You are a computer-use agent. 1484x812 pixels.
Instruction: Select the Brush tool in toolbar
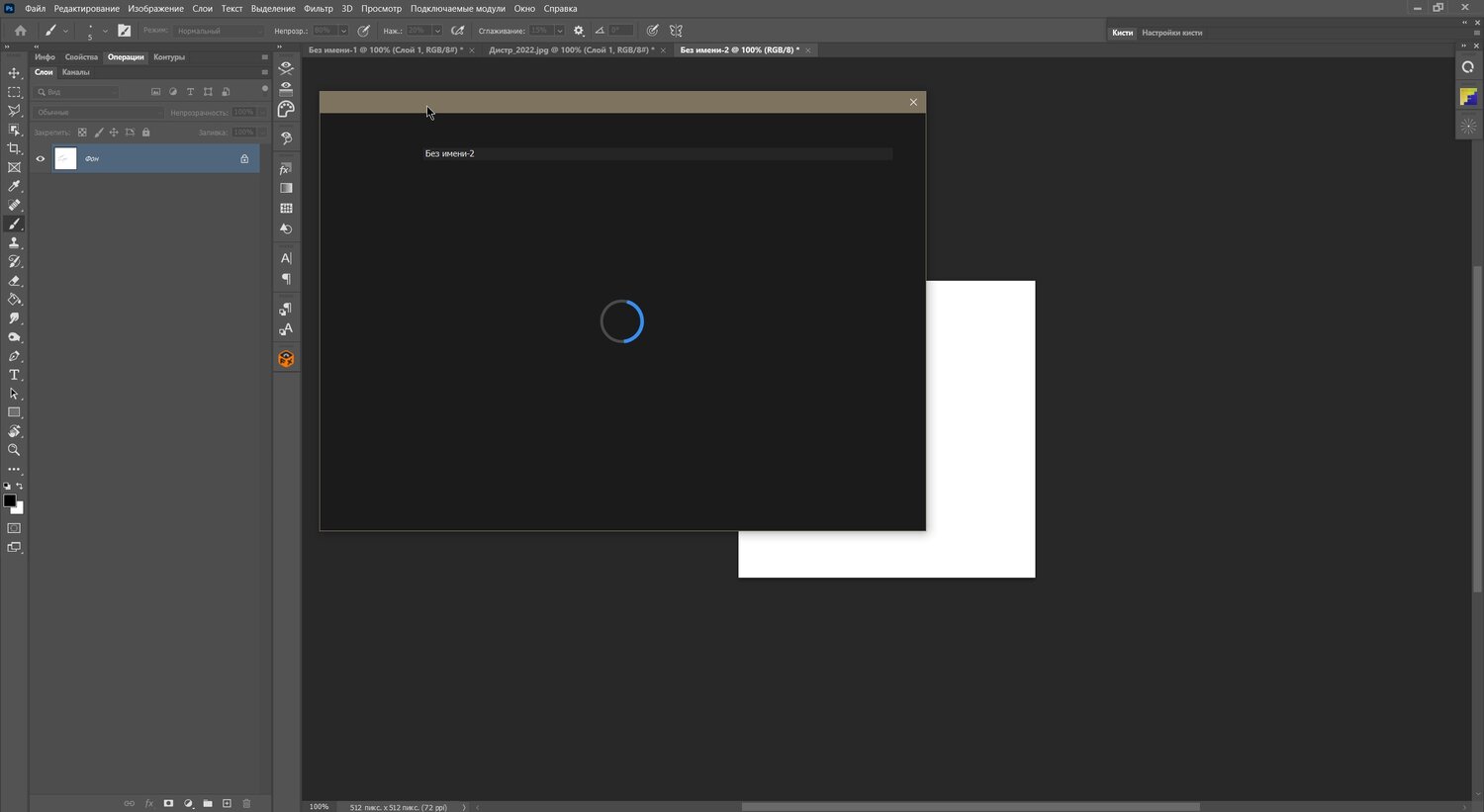pos(14,225)
